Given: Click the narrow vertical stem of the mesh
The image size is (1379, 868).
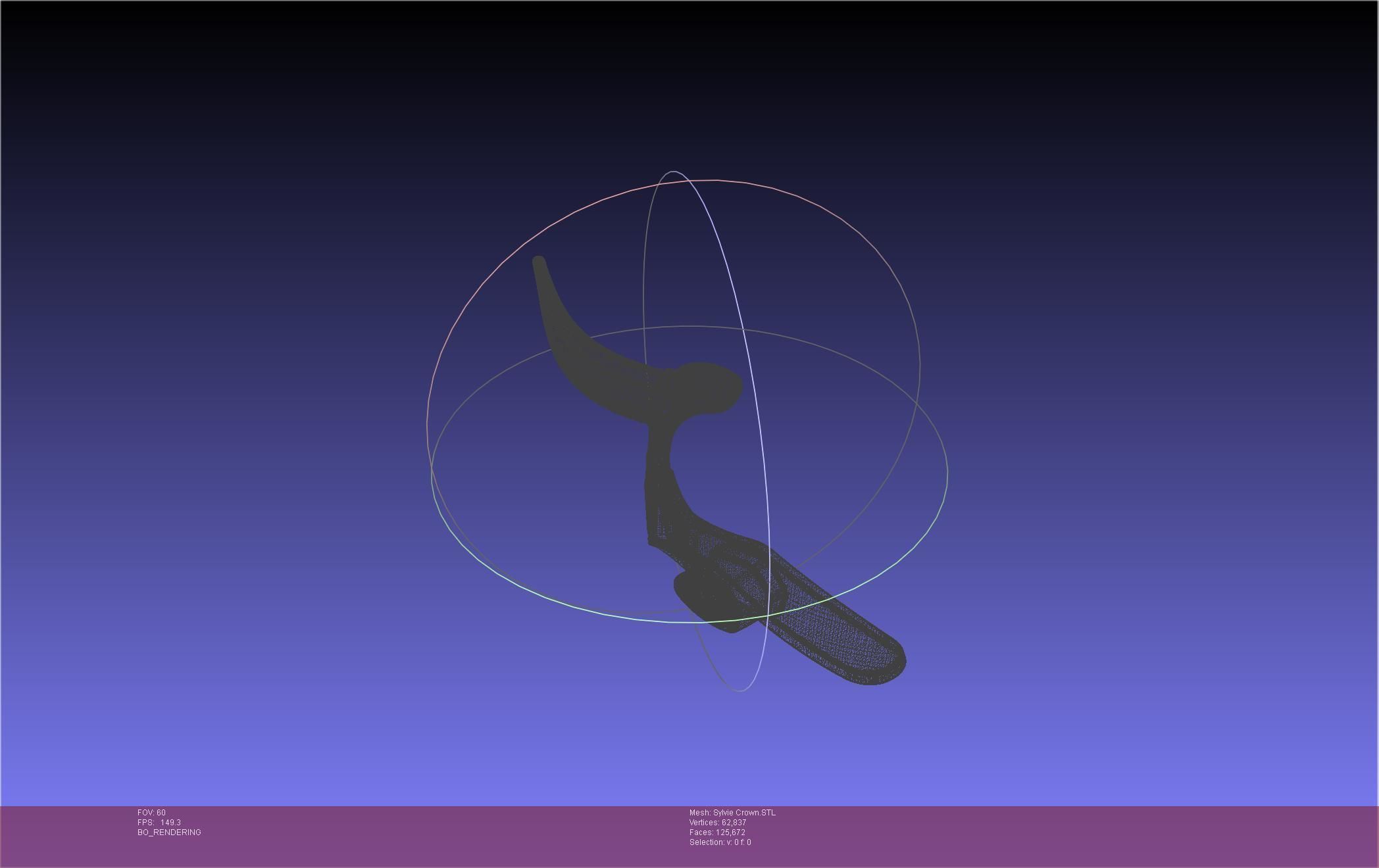Looking at the screenshot, I should point(658,454).
